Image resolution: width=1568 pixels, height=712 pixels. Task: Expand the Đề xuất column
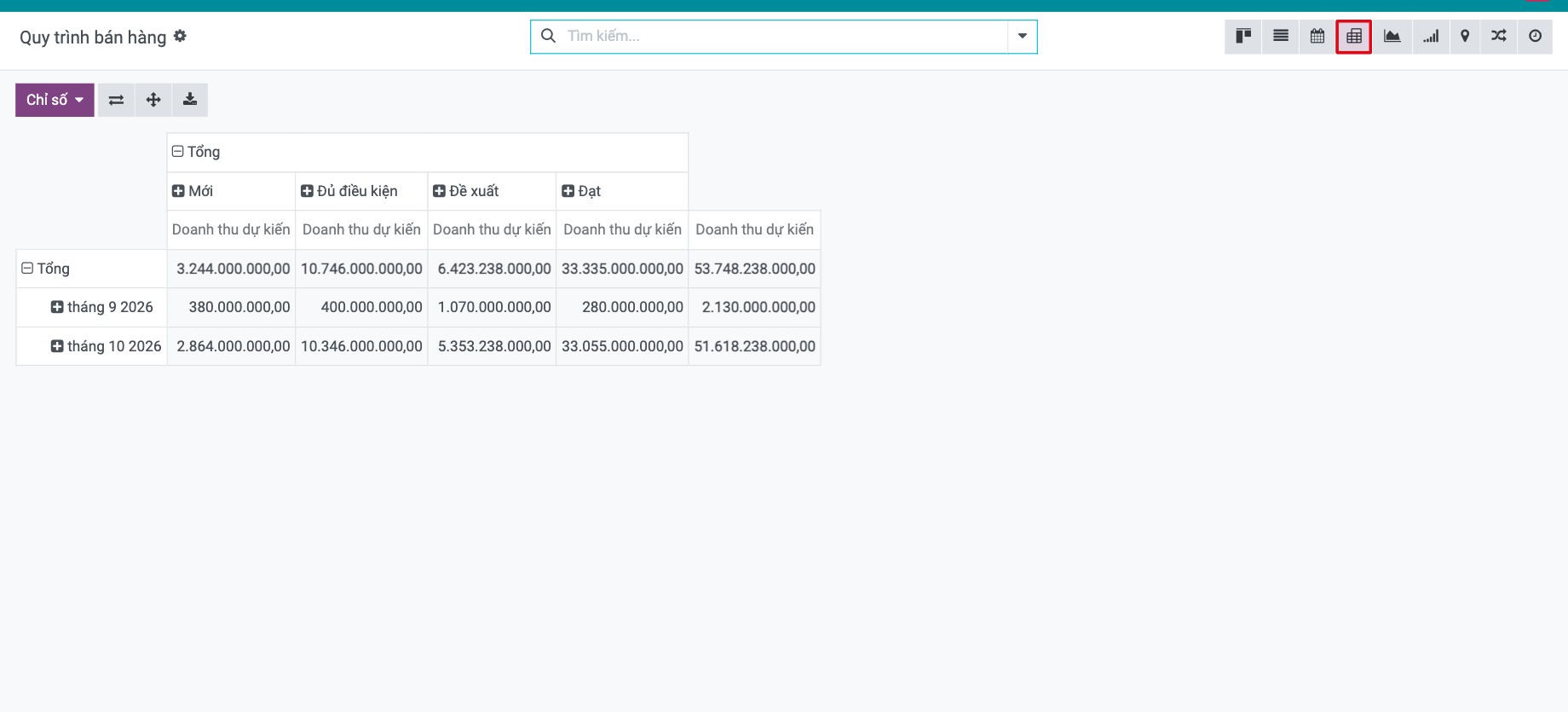click(466, 191)
